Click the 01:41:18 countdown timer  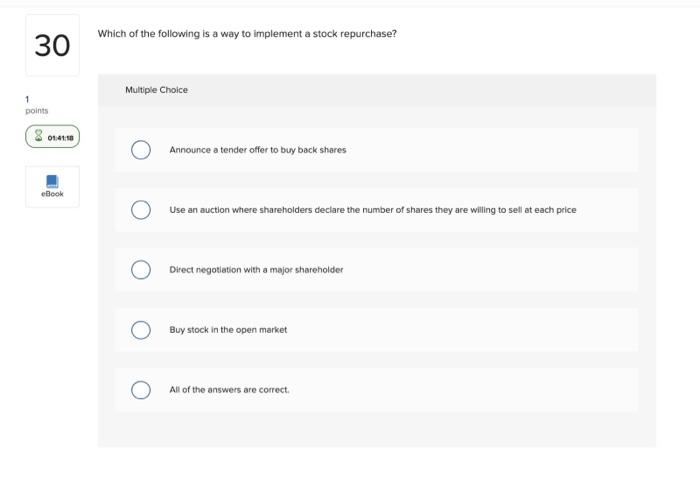60,138
